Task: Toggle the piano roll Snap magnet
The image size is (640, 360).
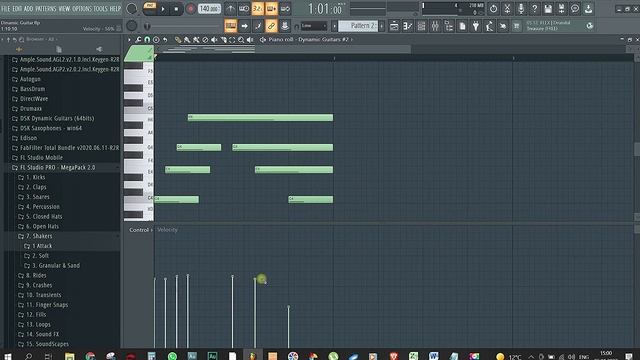Action: pos(147,40)
